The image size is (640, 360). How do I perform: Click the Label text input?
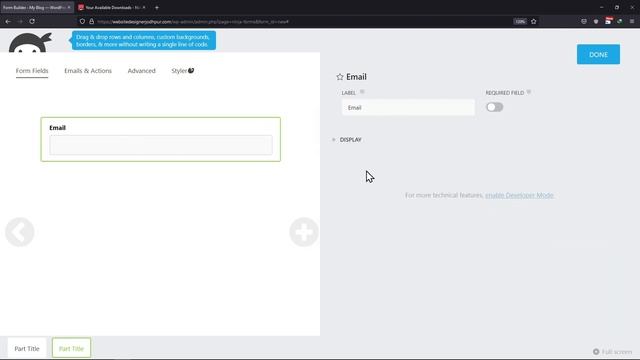click(x=408, y=107)
